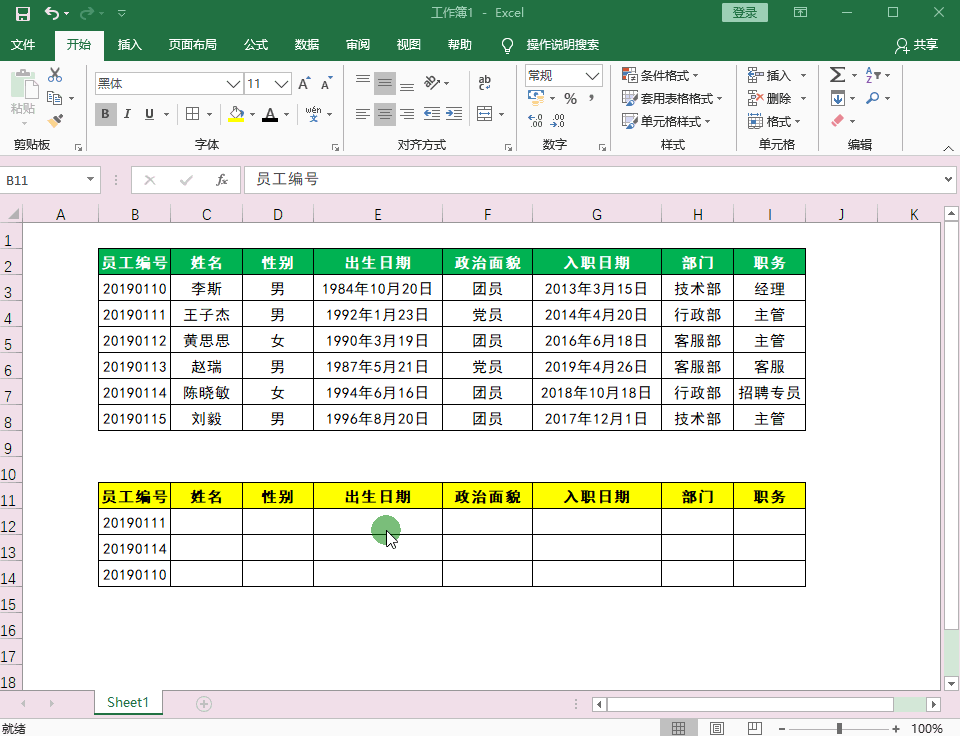The image size is (960, 736).
Task: Select the Format Painter (格式刷) tool
Action: 55,120
